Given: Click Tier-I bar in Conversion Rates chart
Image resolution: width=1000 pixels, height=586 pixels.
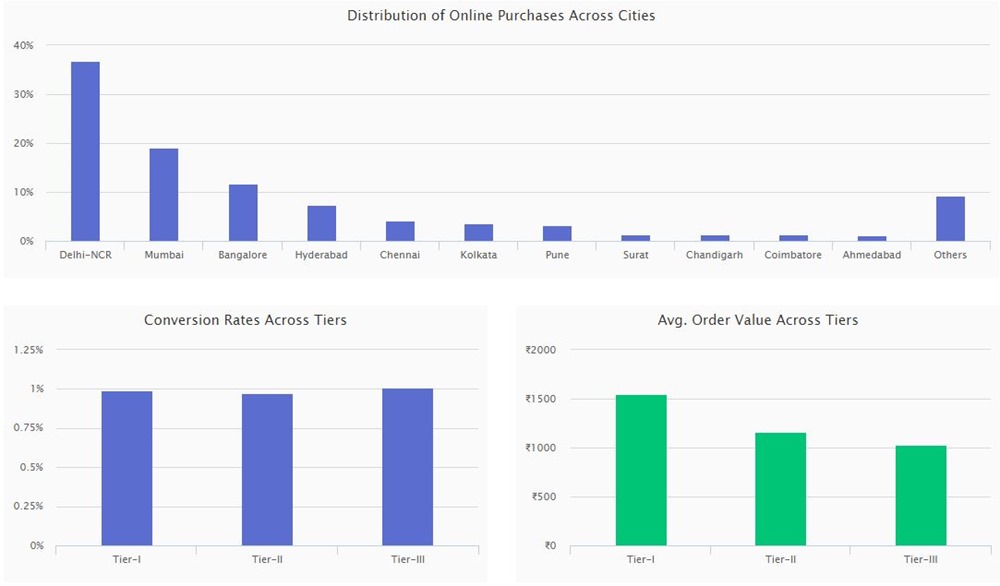Looking at the screenshot, I should (127, 468).
